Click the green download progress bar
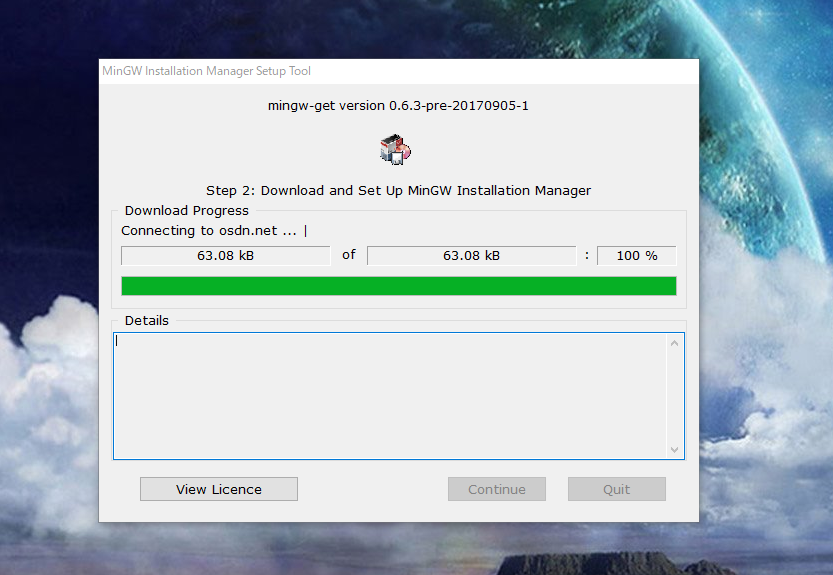This screenshot has height=575, width=833. click(x=399, y=286)
